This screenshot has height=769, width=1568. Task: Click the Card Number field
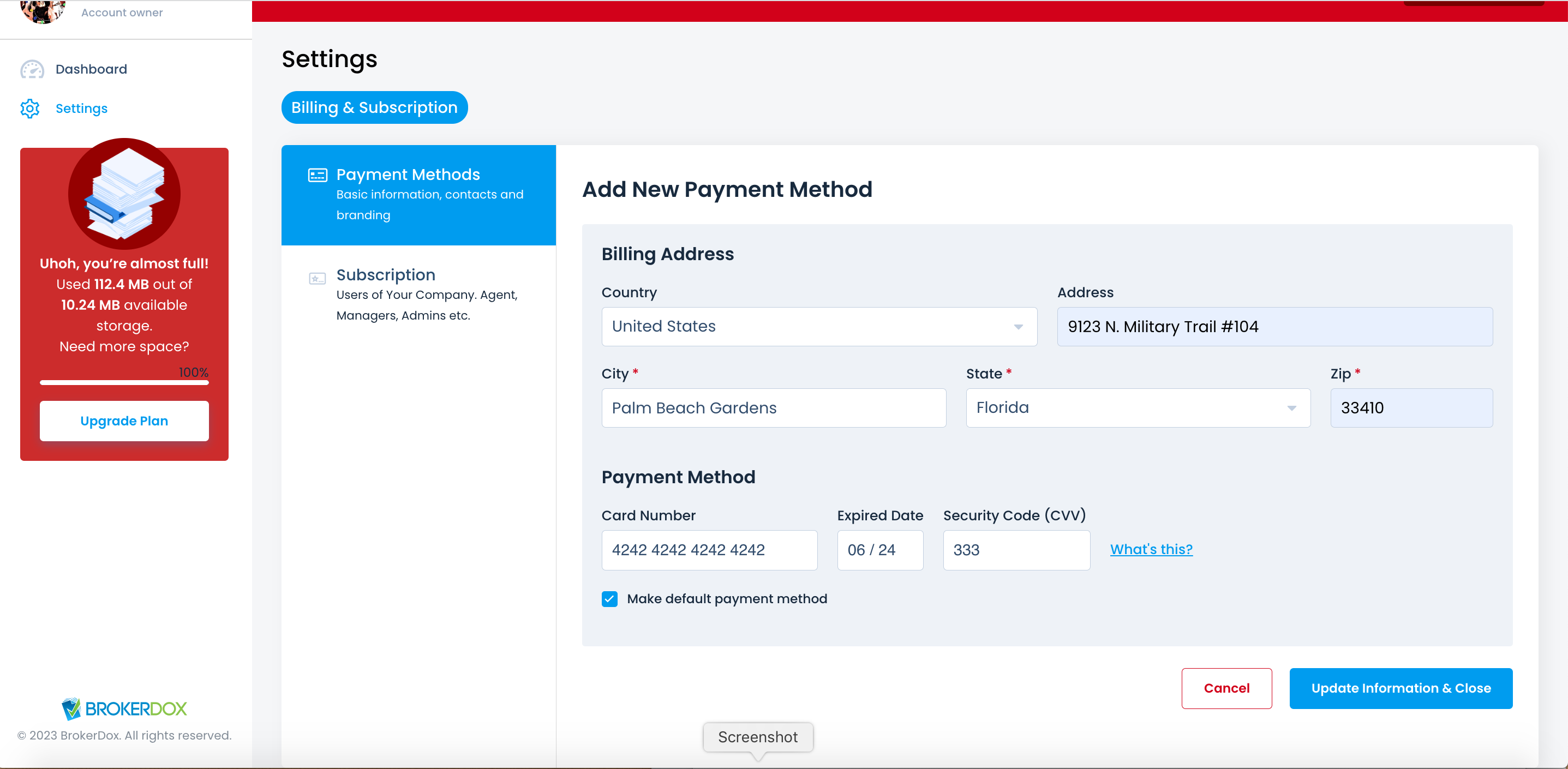click(x=709, y=550)
